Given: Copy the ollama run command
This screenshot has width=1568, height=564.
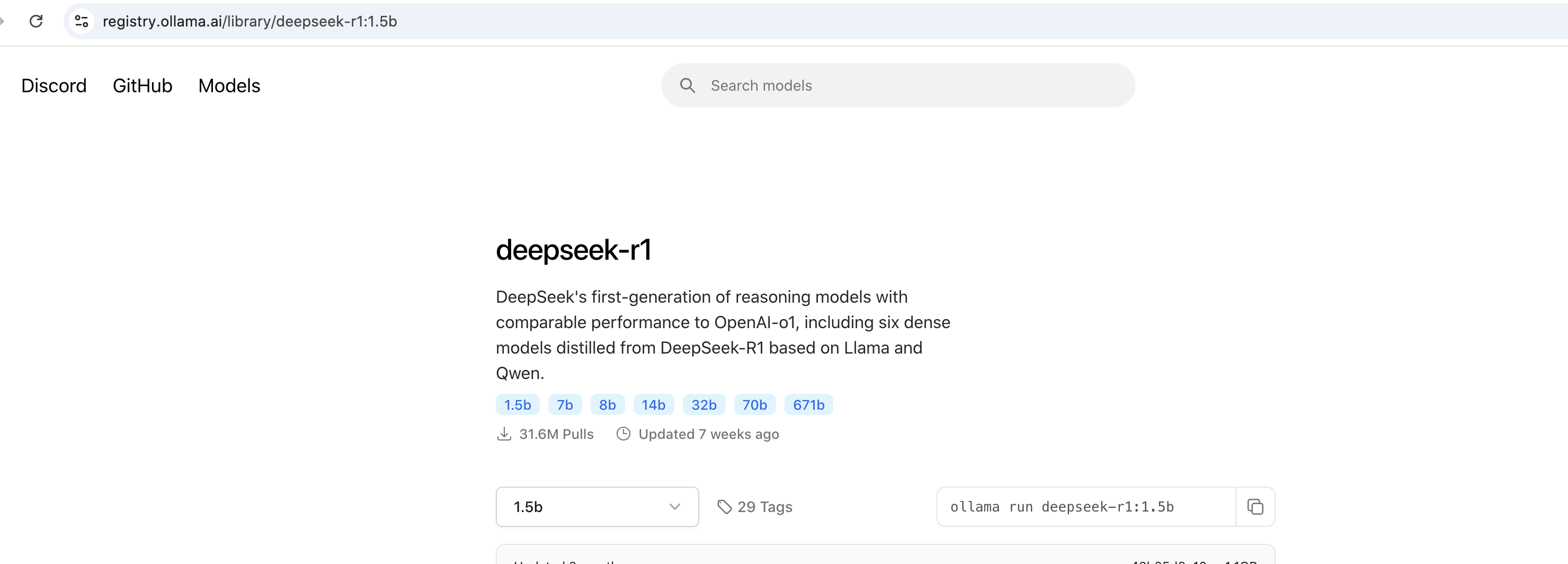Looking at the screenshot, I should point(1255,507).
